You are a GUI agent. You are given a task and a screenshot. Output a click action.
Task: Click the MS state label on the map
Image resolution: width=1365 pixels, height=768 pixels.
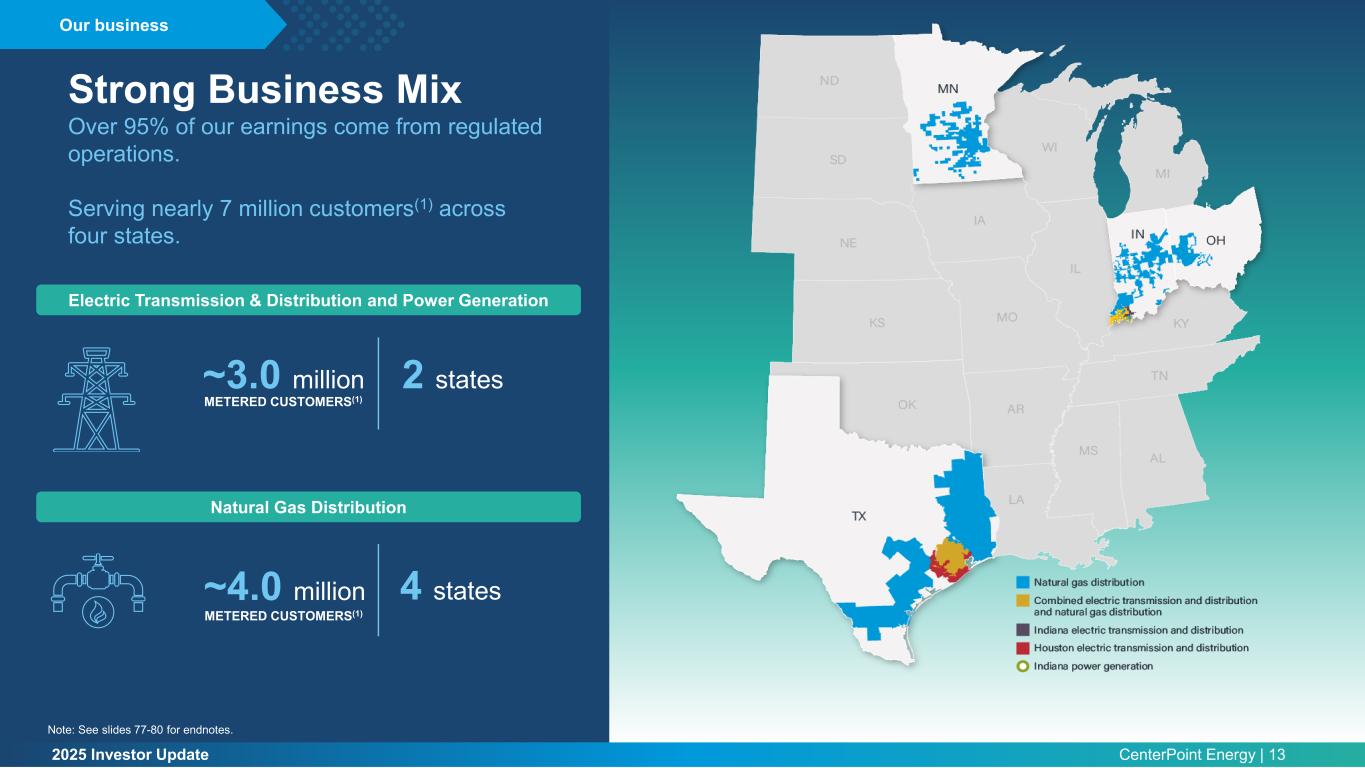(1088, 450)
